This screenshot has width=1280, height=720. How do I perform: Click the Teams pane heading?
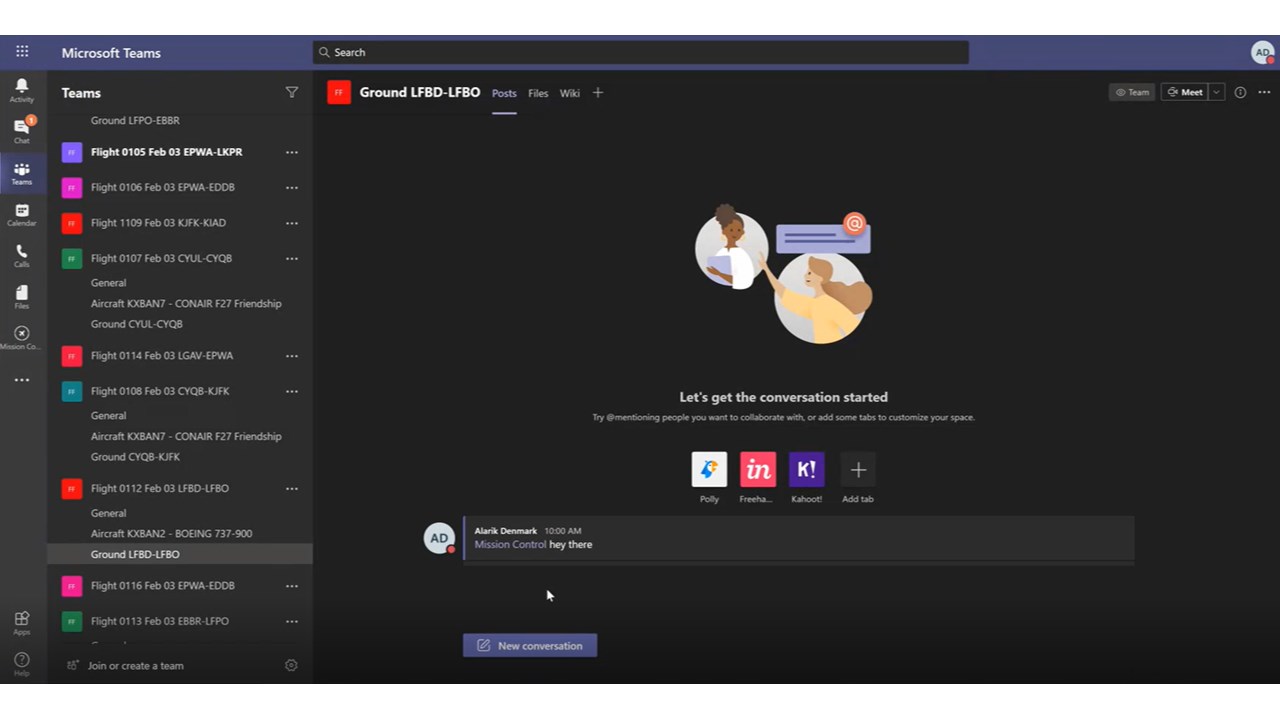tap(81, 93)
